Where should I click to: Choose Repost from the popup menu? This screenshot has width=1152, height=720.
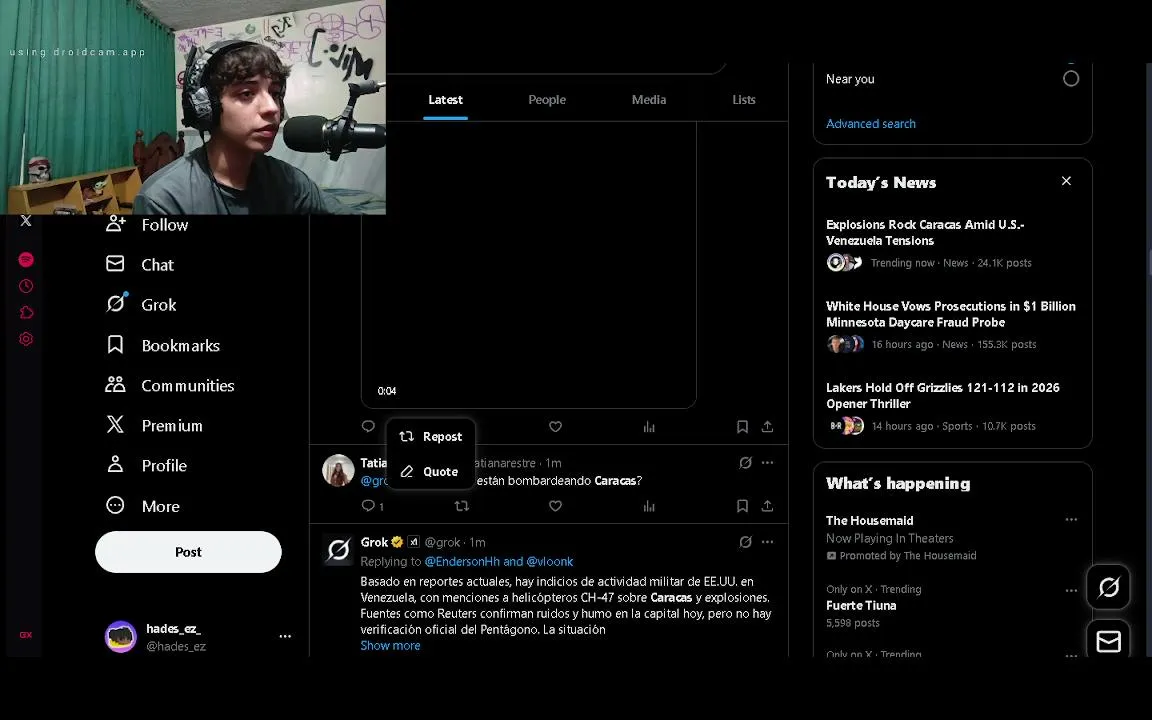pos(431,437)
